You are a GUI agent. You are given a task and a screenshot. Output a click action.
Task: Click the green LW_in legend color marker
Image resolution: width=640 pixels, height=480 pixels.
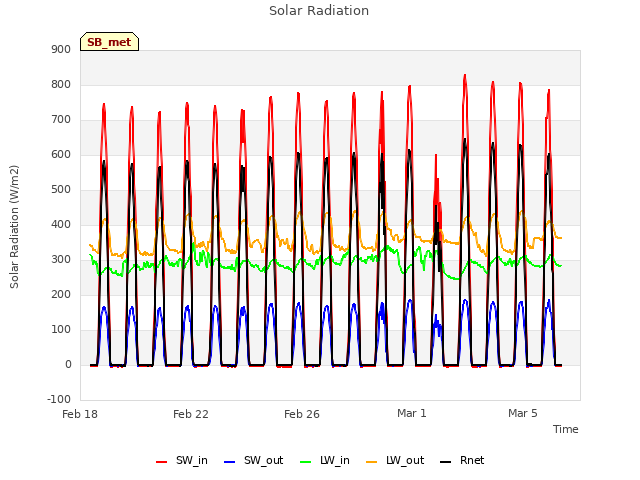(x=305, y=462)
